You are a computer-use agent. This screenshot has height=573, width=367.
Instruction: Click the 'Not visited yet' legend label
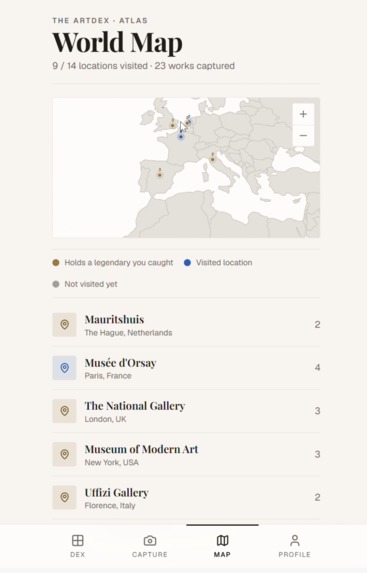[x=91, y=284]
